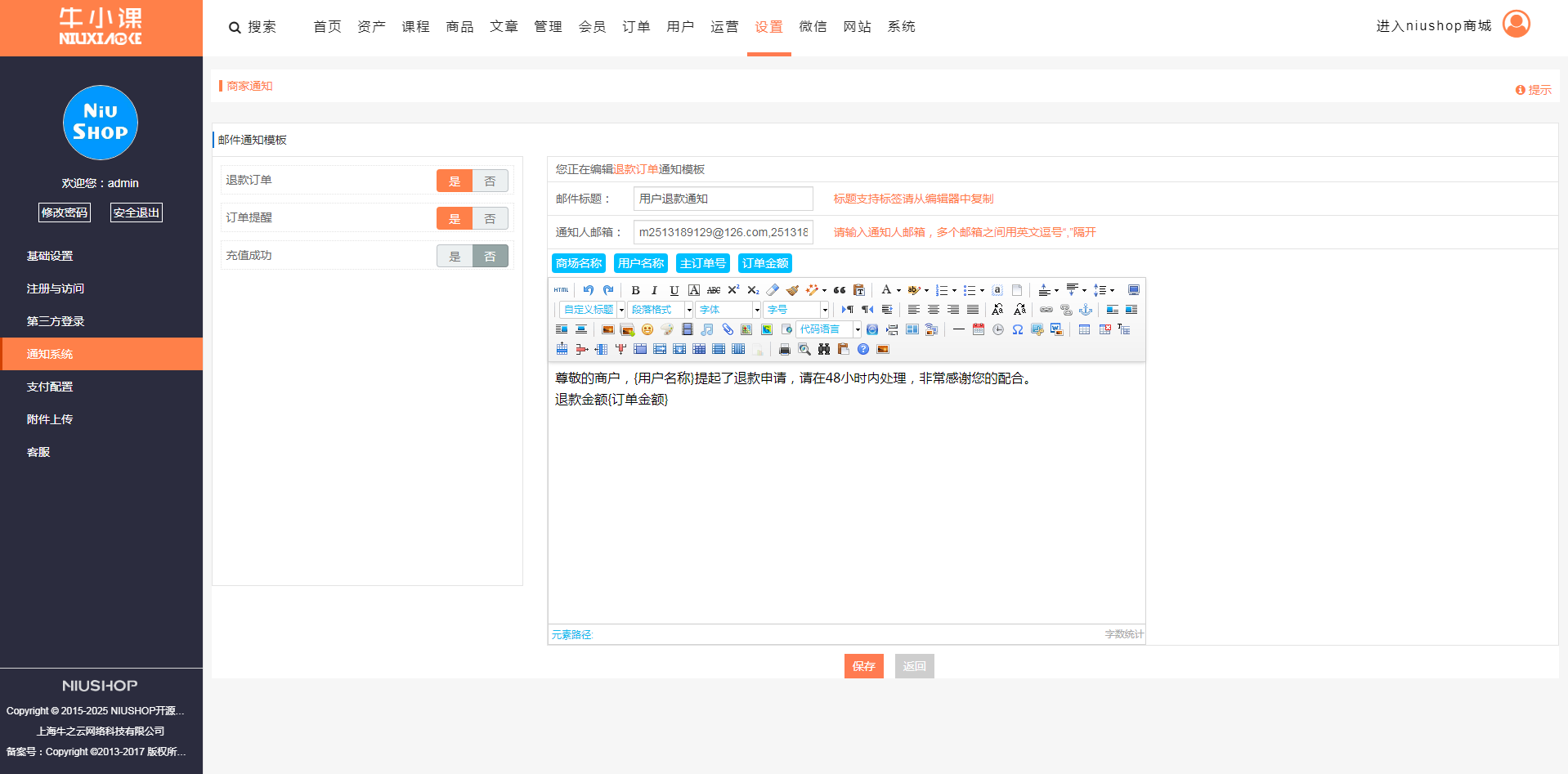Select 支付配置 in the sidebar
This screenshot has height=774, width=1568.
(x=50, y=387)
